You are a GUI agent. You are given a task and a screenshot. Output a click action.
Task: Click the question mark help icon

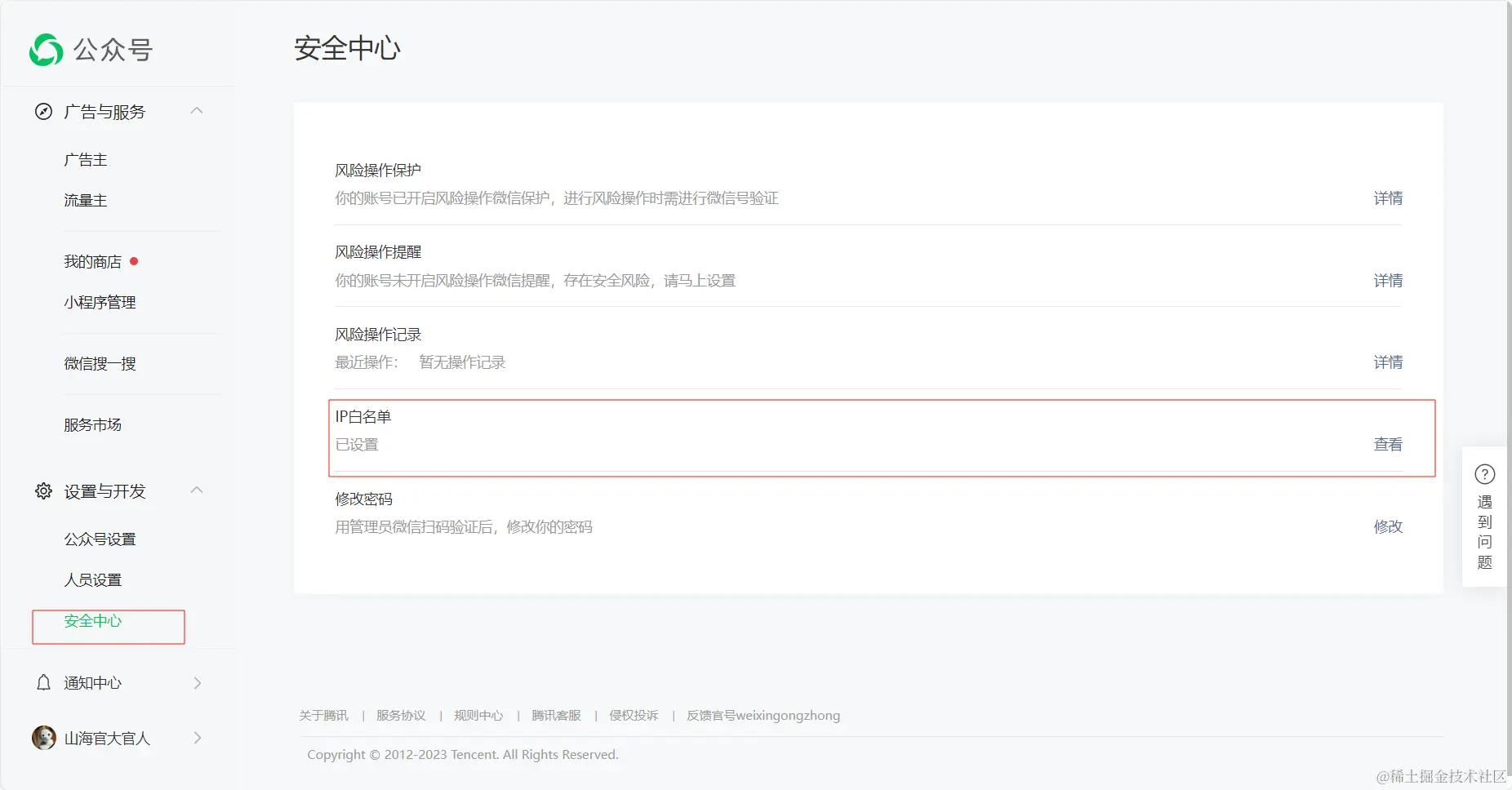1484,473
